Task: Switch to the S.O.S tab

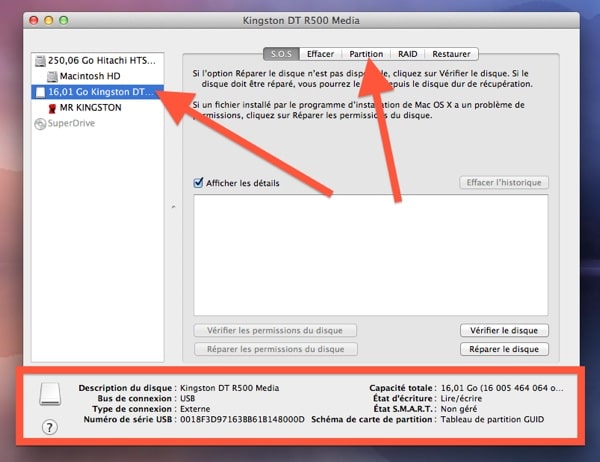Action: (x=281, y=54)
